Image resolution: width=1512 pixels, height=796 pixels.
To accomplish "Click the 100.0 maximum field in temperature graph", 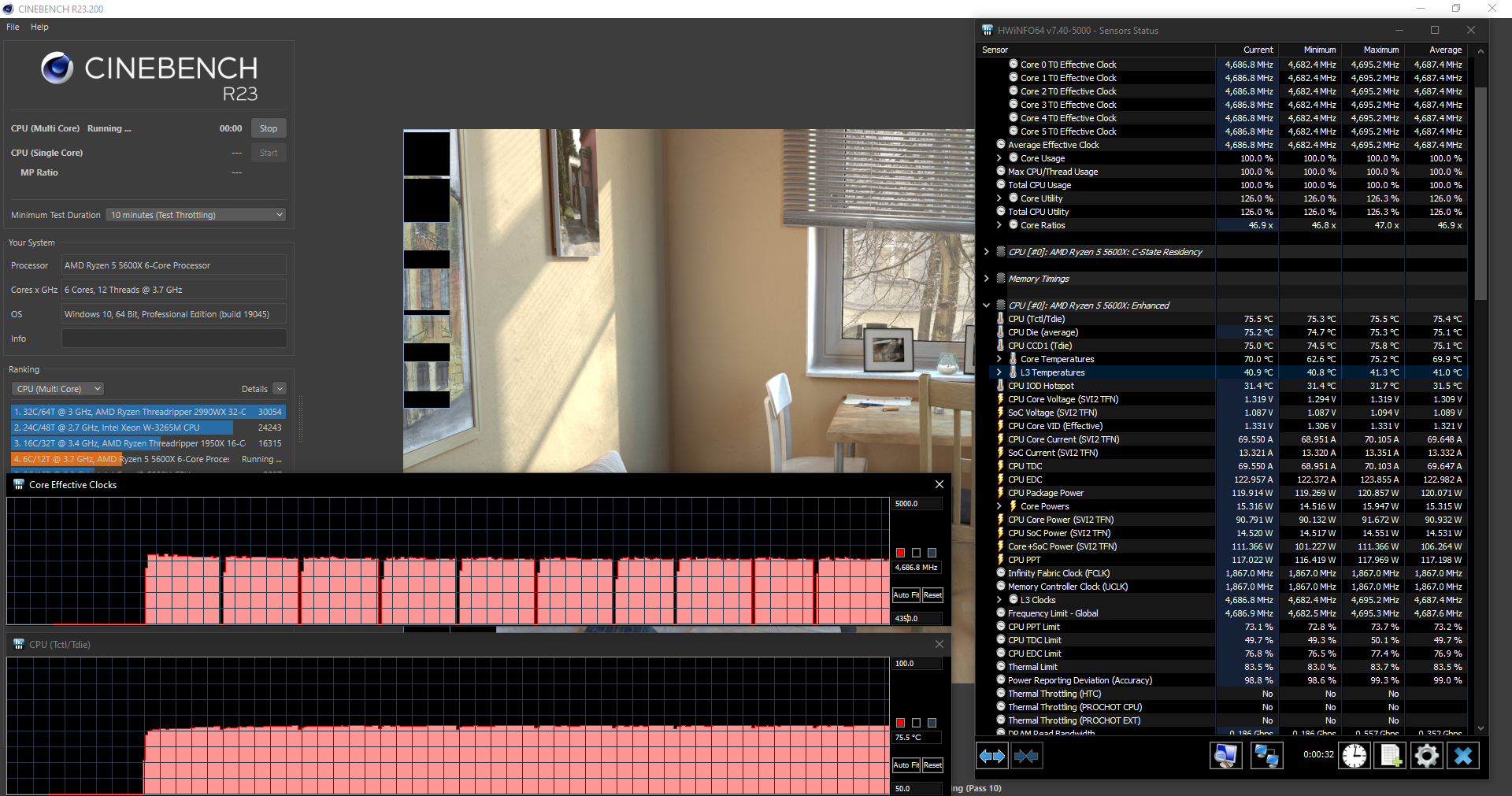I will pos(917,664).
